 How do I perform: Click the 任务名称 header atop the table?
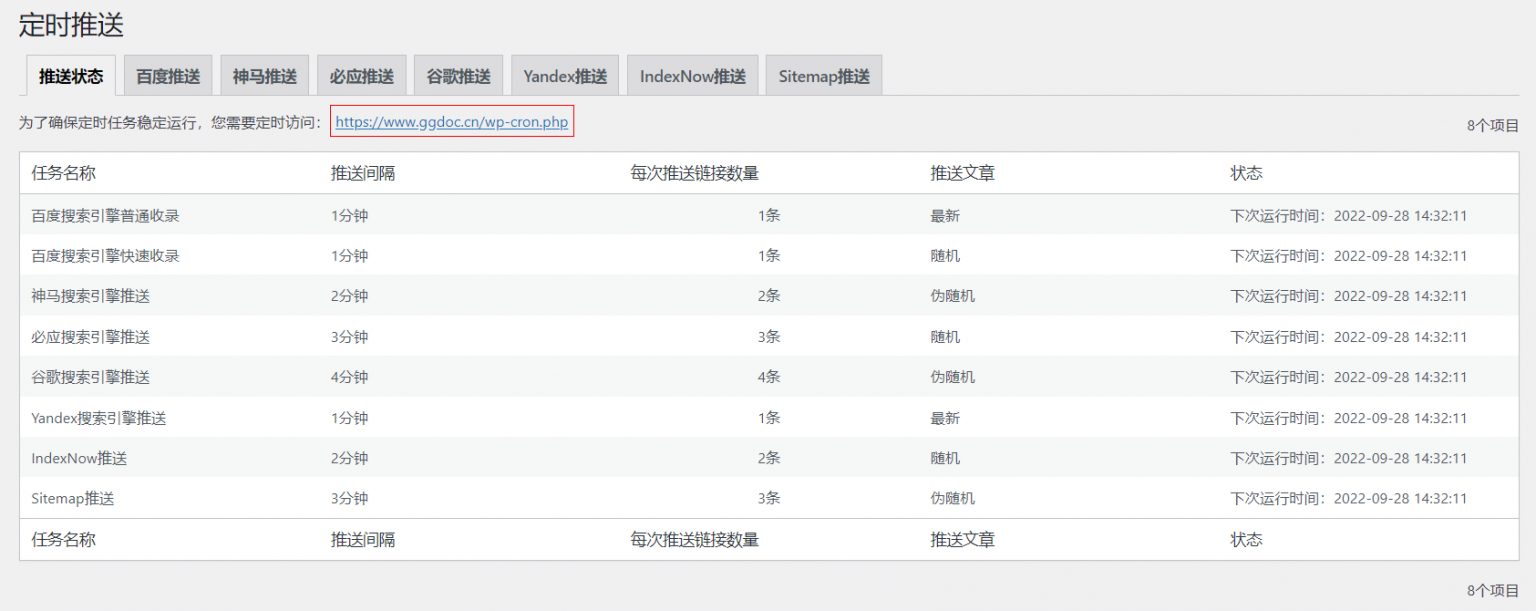pyautogui.click(x=64, y=173)
